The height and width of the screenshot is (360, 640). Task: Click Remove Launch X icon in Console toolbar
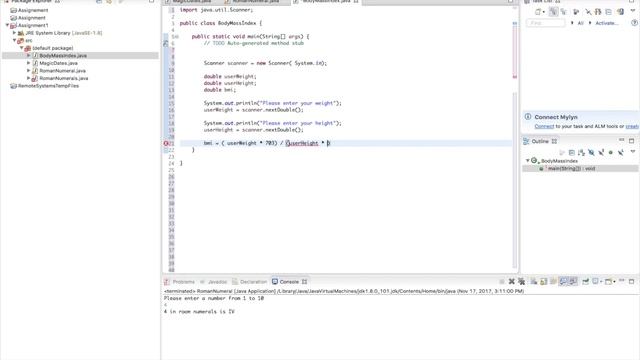click(x=511, y=282)
